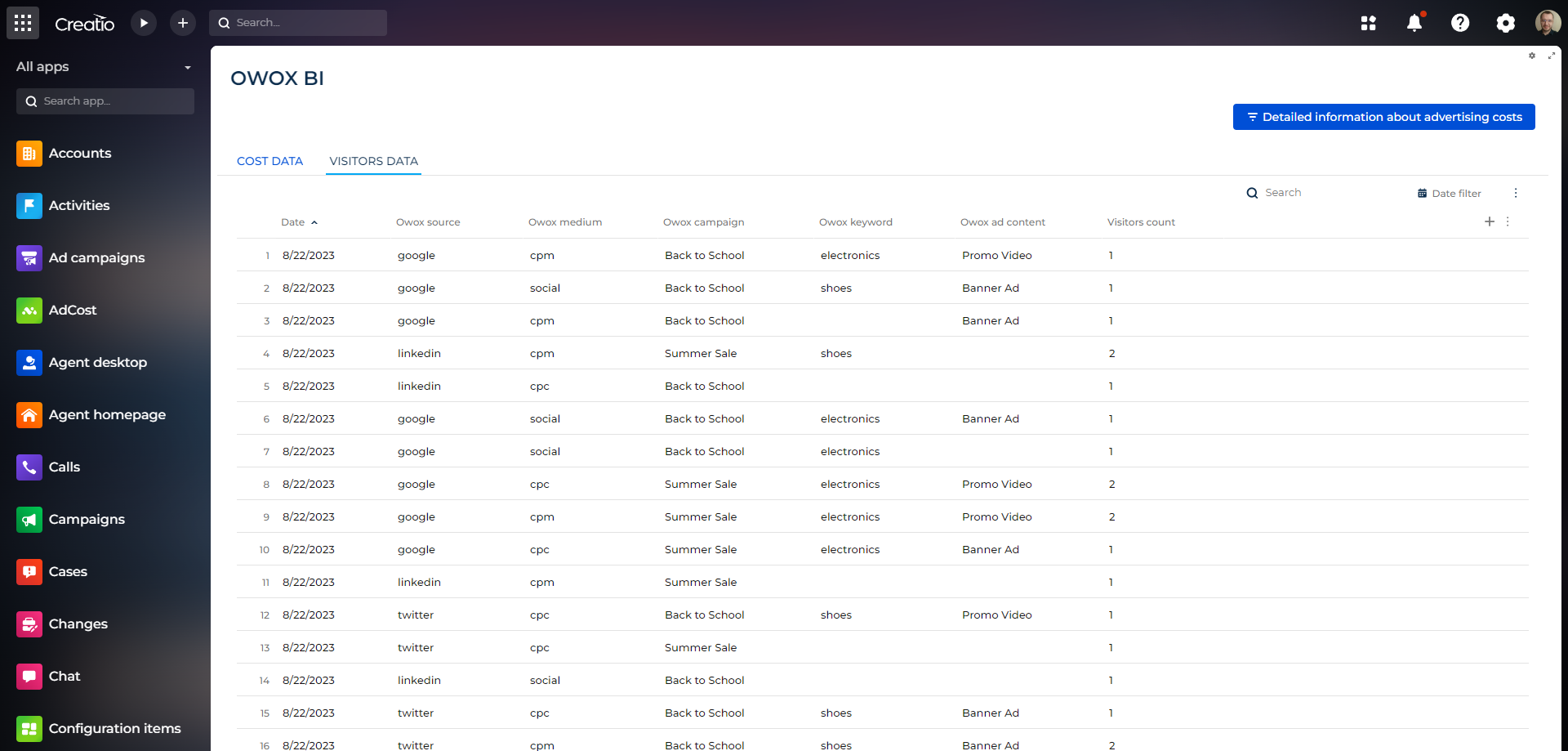Open the AdCost app icon in sidebar

[x=29, y=311]
